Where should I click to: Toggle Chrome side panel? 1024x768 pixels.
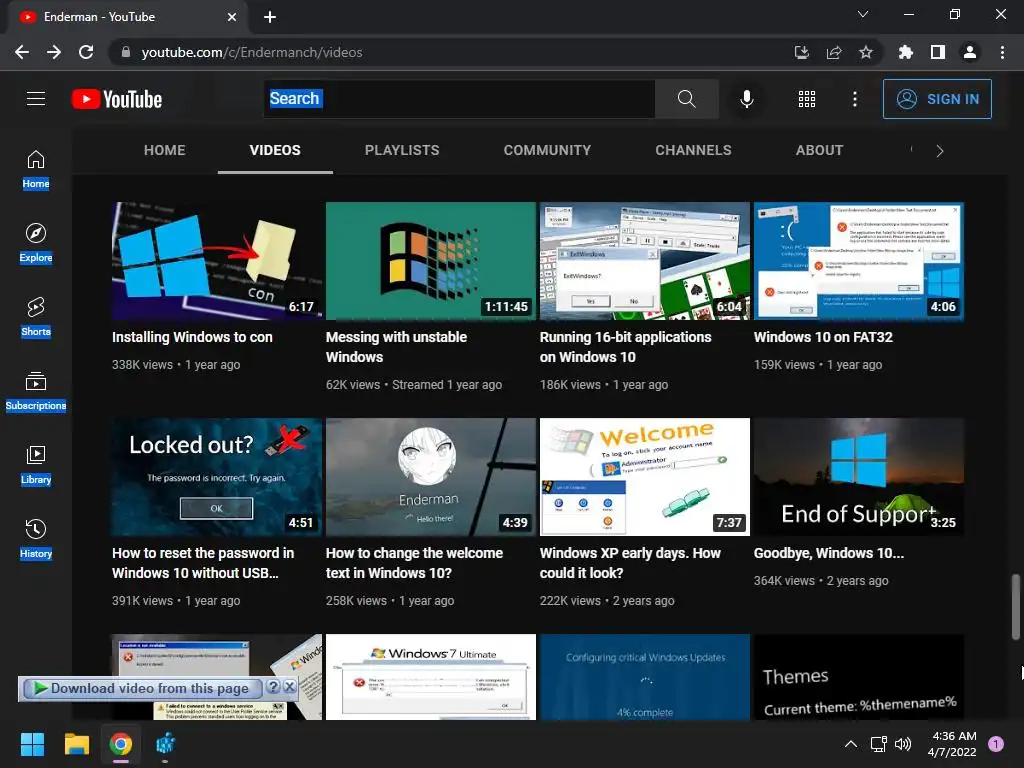(x=938, y=52)
